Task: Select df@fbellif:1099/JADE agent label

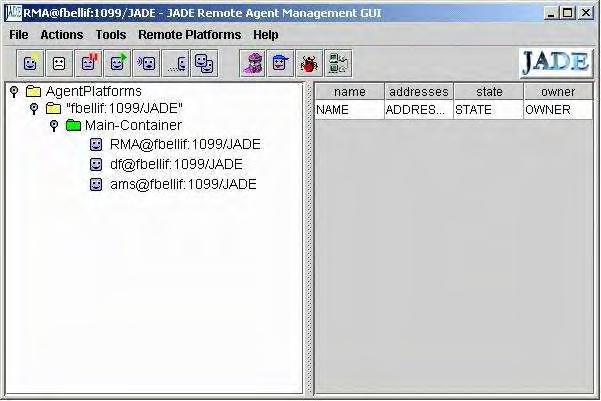Action: 176,164
